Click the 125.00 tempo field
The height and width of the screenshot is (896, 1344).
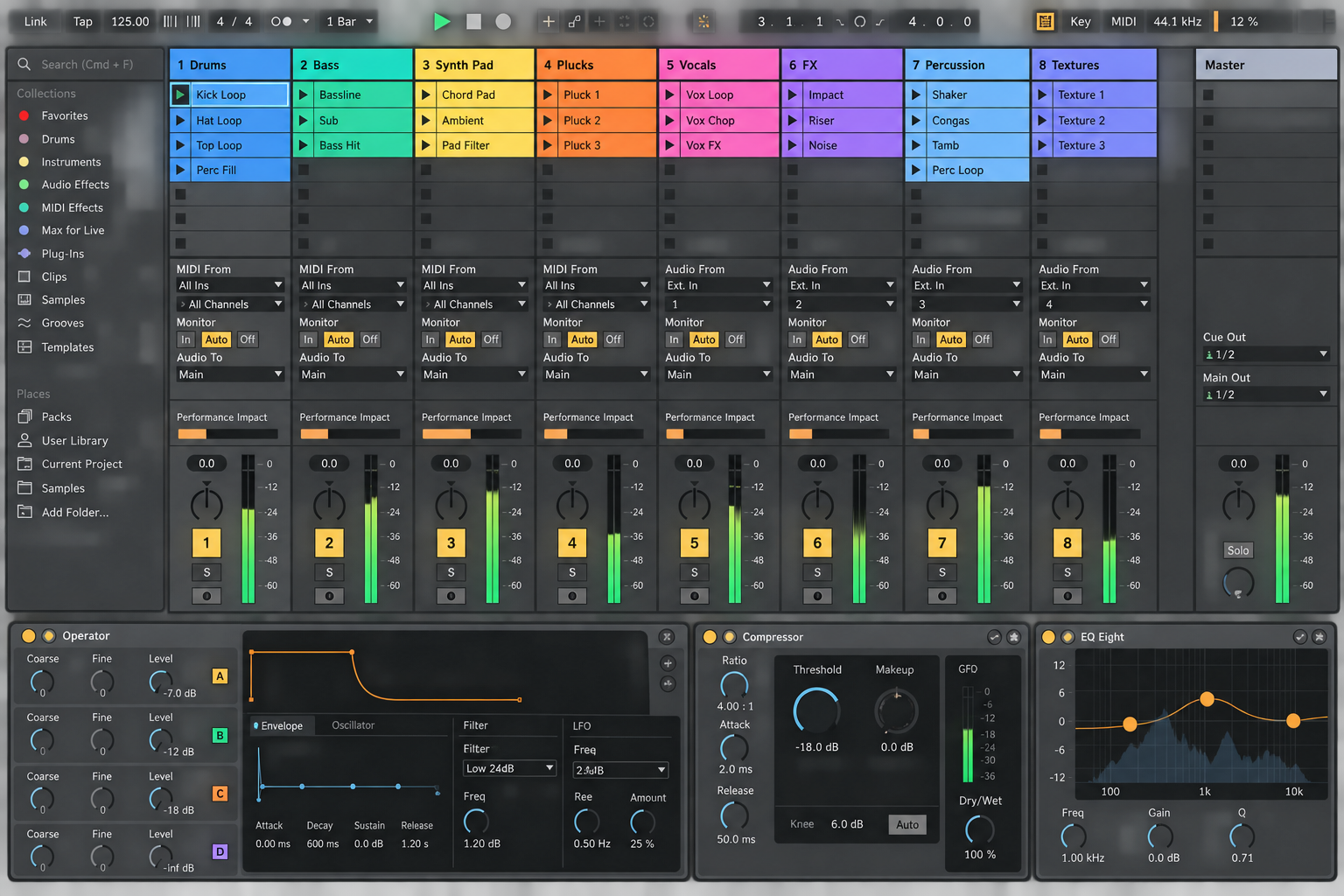(130, 21)
